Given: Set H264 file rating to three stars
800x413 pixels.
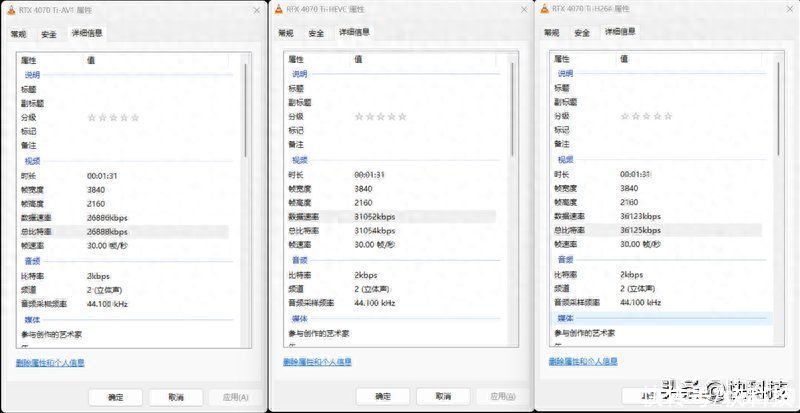Looking at the screenshot, I should [x=646, y=116].
